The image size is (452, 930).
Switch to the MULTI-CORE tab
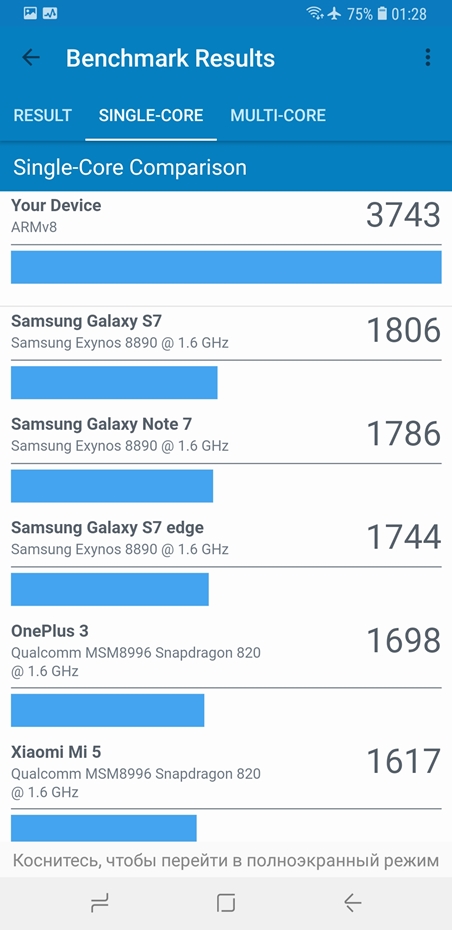(278, 115)
